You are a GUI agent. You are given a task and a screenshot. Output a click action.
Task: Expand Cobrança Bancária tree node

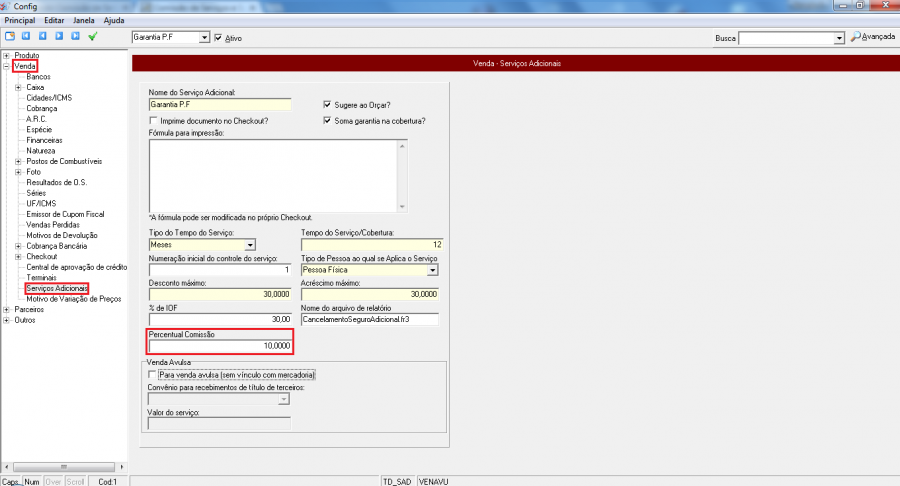[x=18, y=246]
